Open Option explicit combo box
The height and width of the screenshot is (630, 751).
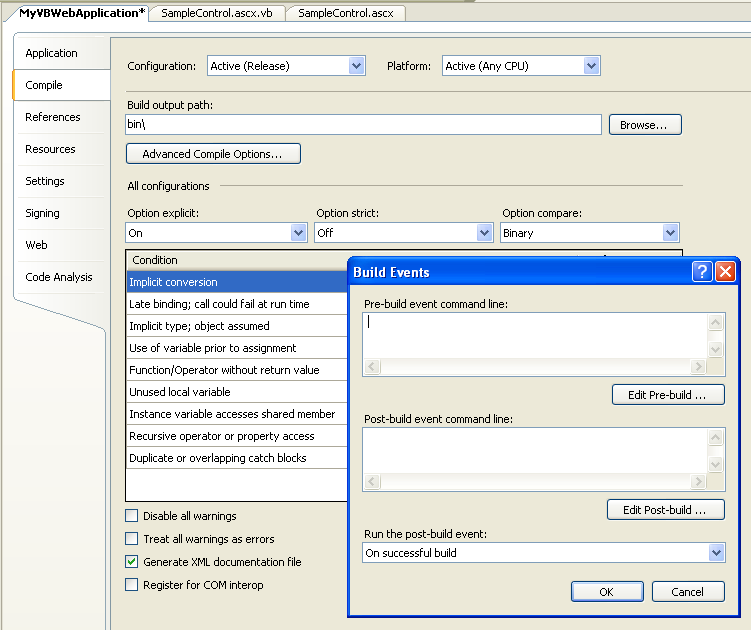pos(298,233)
